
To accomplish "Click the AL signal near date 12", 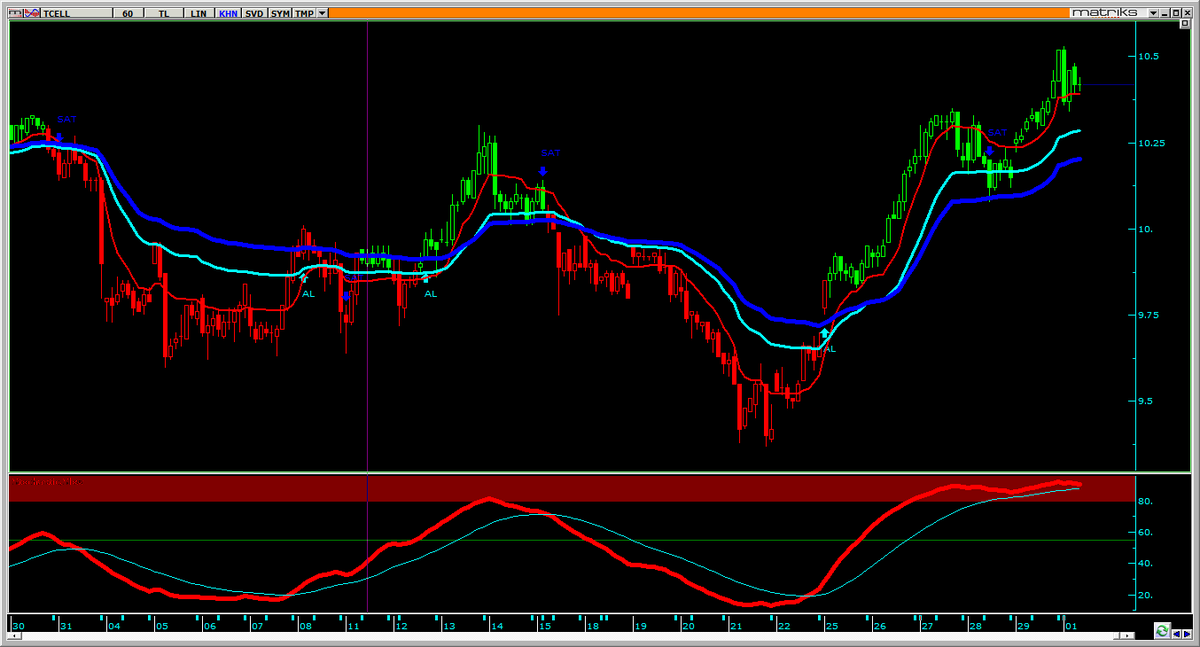I will [431, 294].
